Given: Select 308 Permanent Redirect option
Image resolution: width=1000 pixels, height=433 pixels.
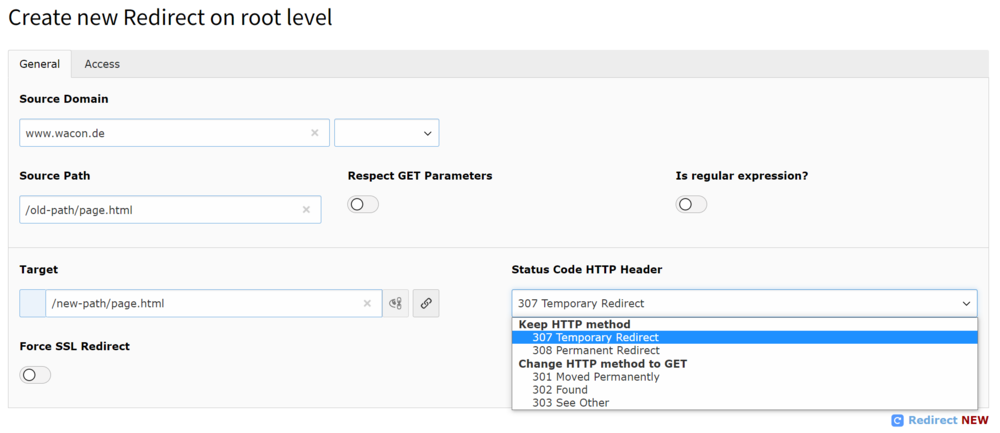Looking at the screenshot, I should [x=596, y=351].
